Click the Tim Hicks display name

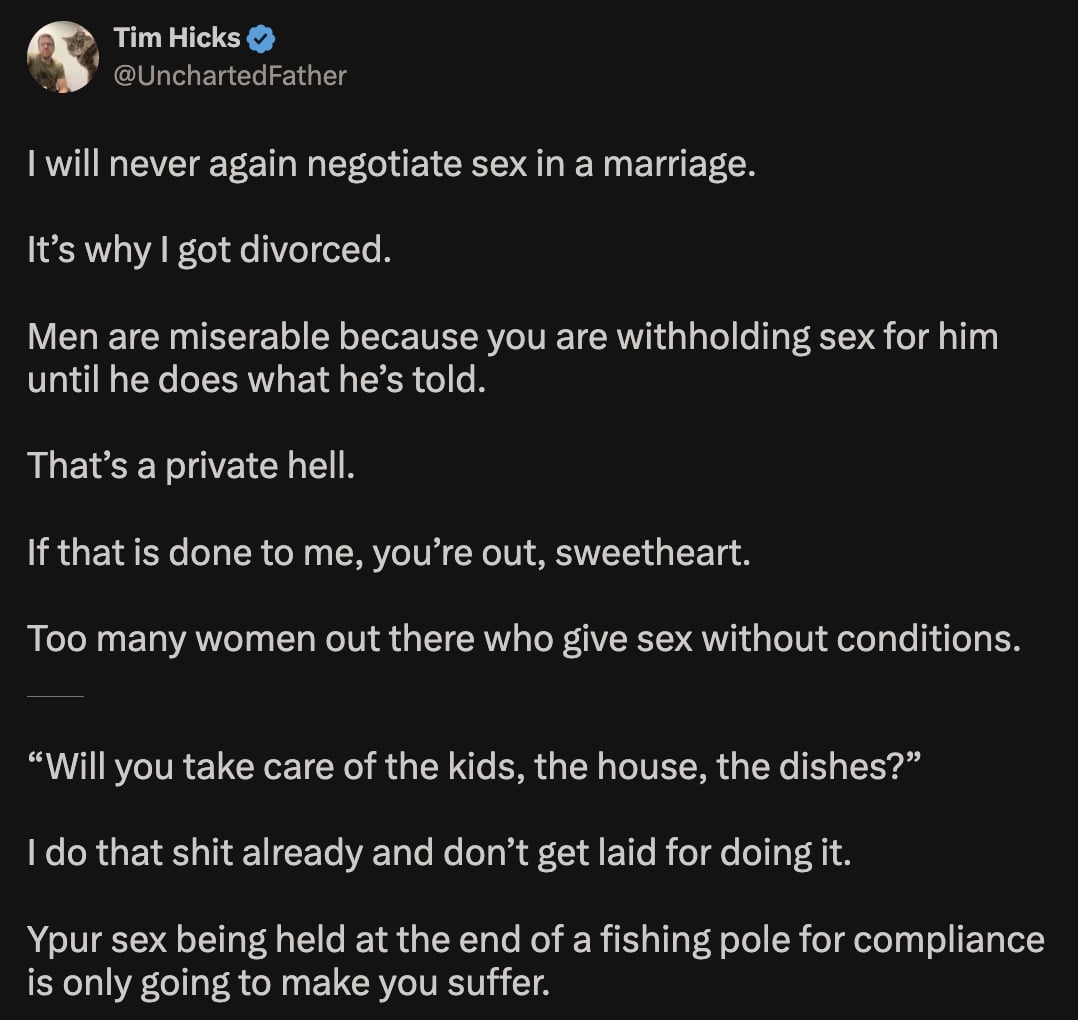(177, 39)
